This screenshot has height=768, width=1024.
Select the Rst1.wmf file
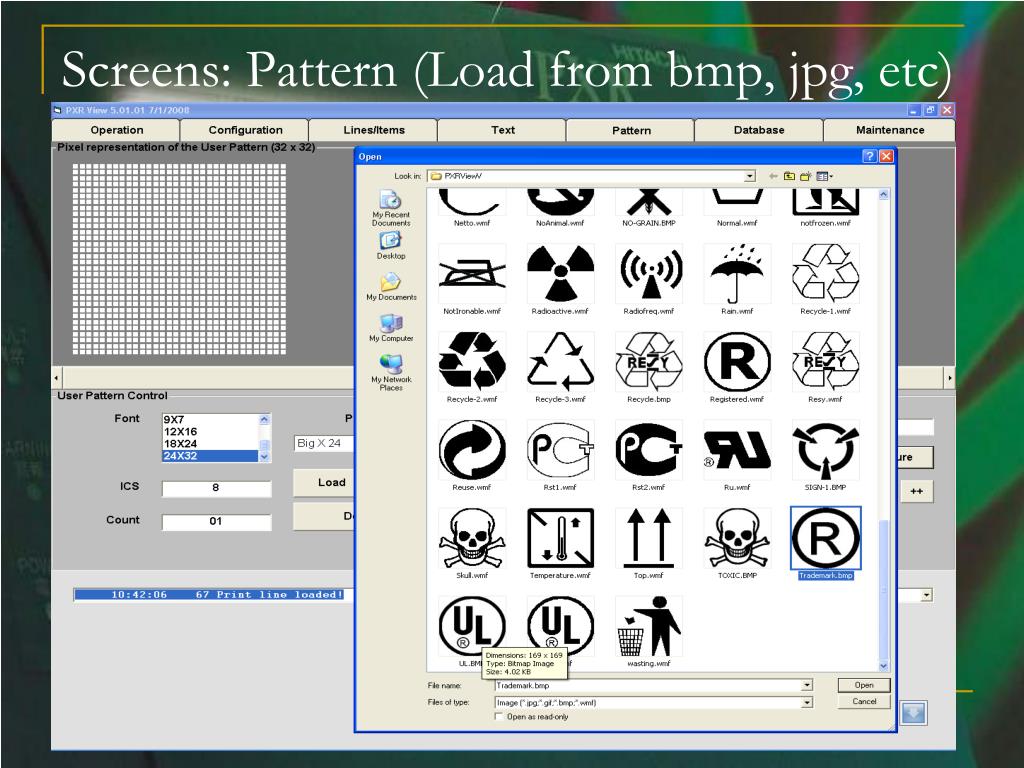(560, 456)
